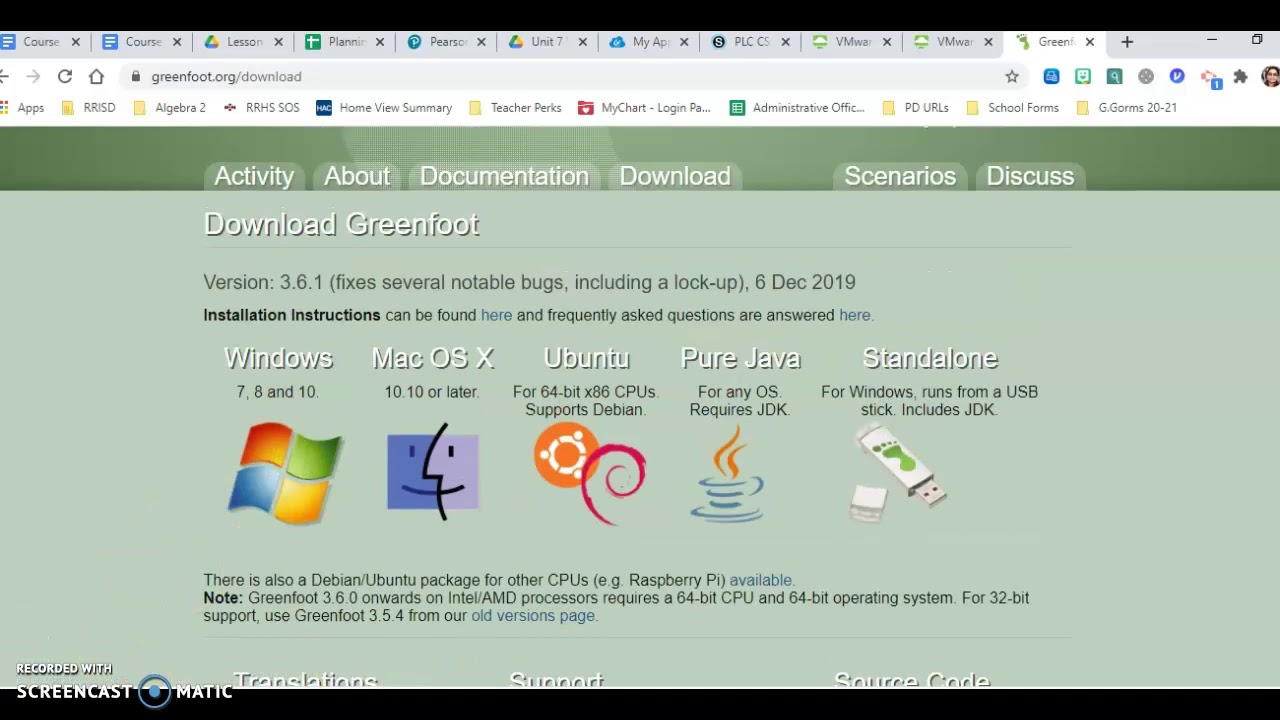Open the Download navigation item

pos(675,176)
